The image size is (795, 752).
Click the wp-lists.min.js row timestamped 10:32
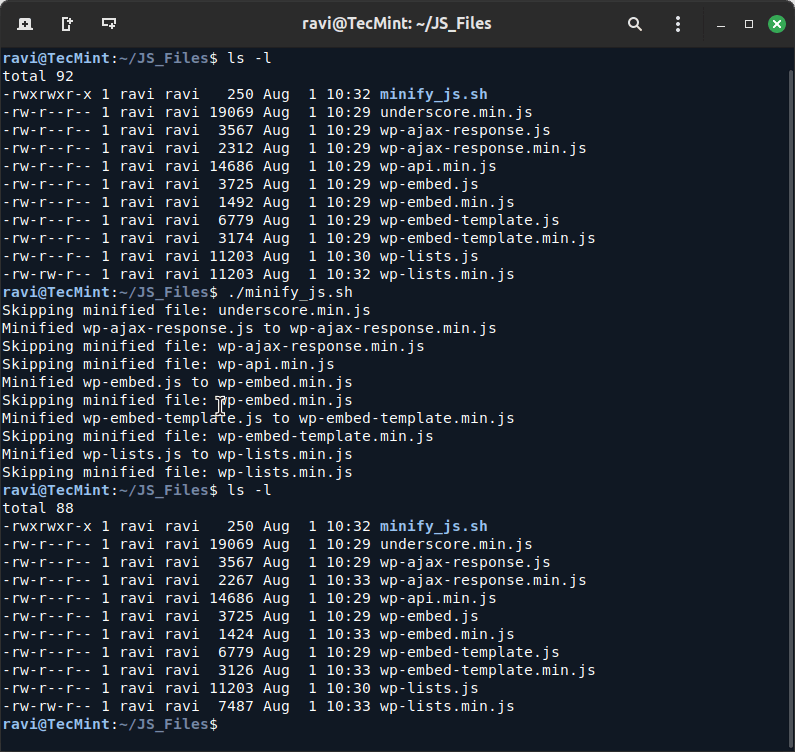pos(258,274)
